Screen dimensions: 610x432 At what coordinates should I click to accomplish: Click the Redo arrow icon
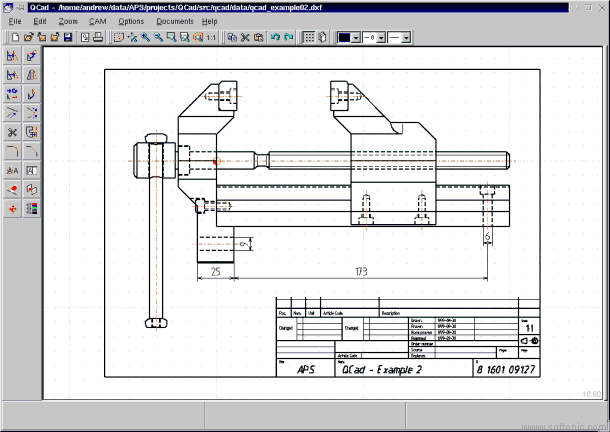[289, 37]
